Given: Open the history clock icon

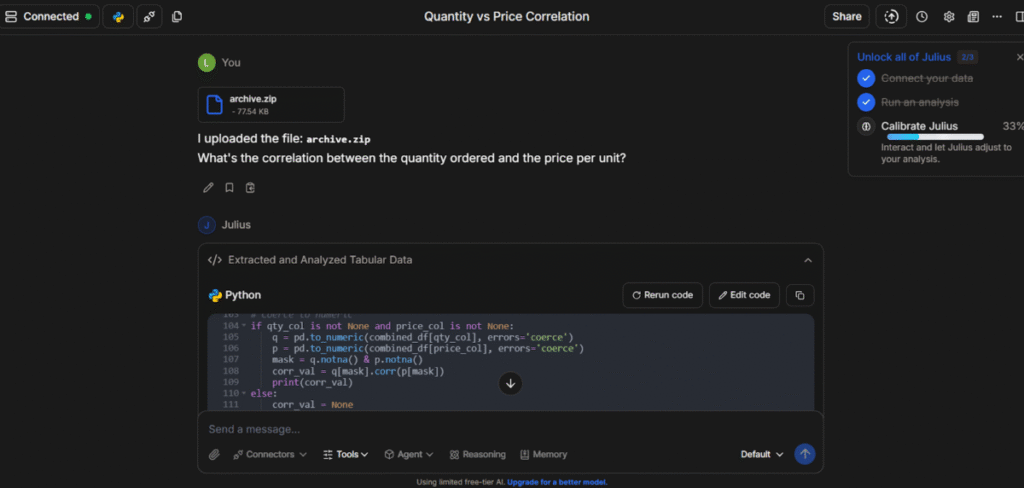Looking at the screenshot, I should 921,16.
